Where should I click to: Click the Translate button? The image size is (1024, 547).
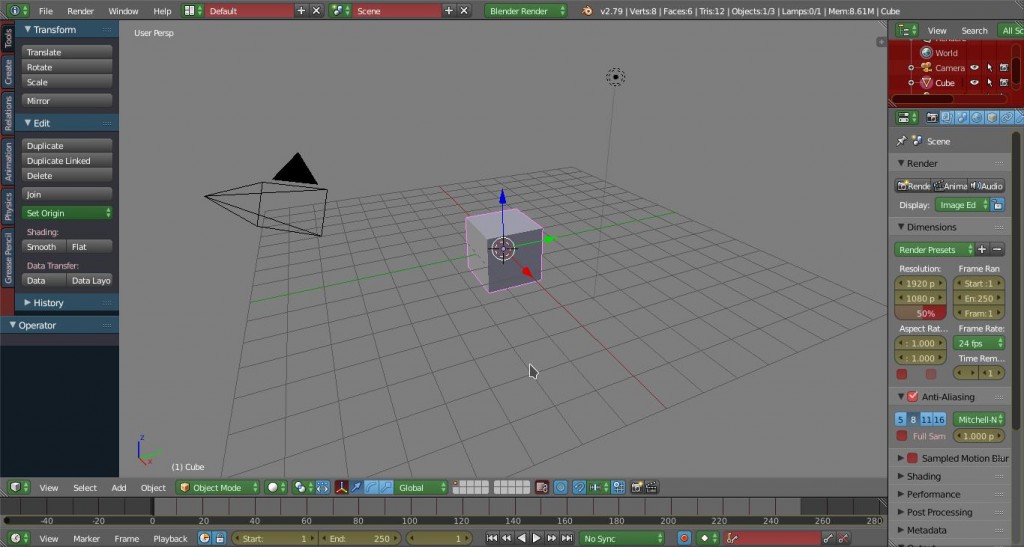[x=67, y=52]
